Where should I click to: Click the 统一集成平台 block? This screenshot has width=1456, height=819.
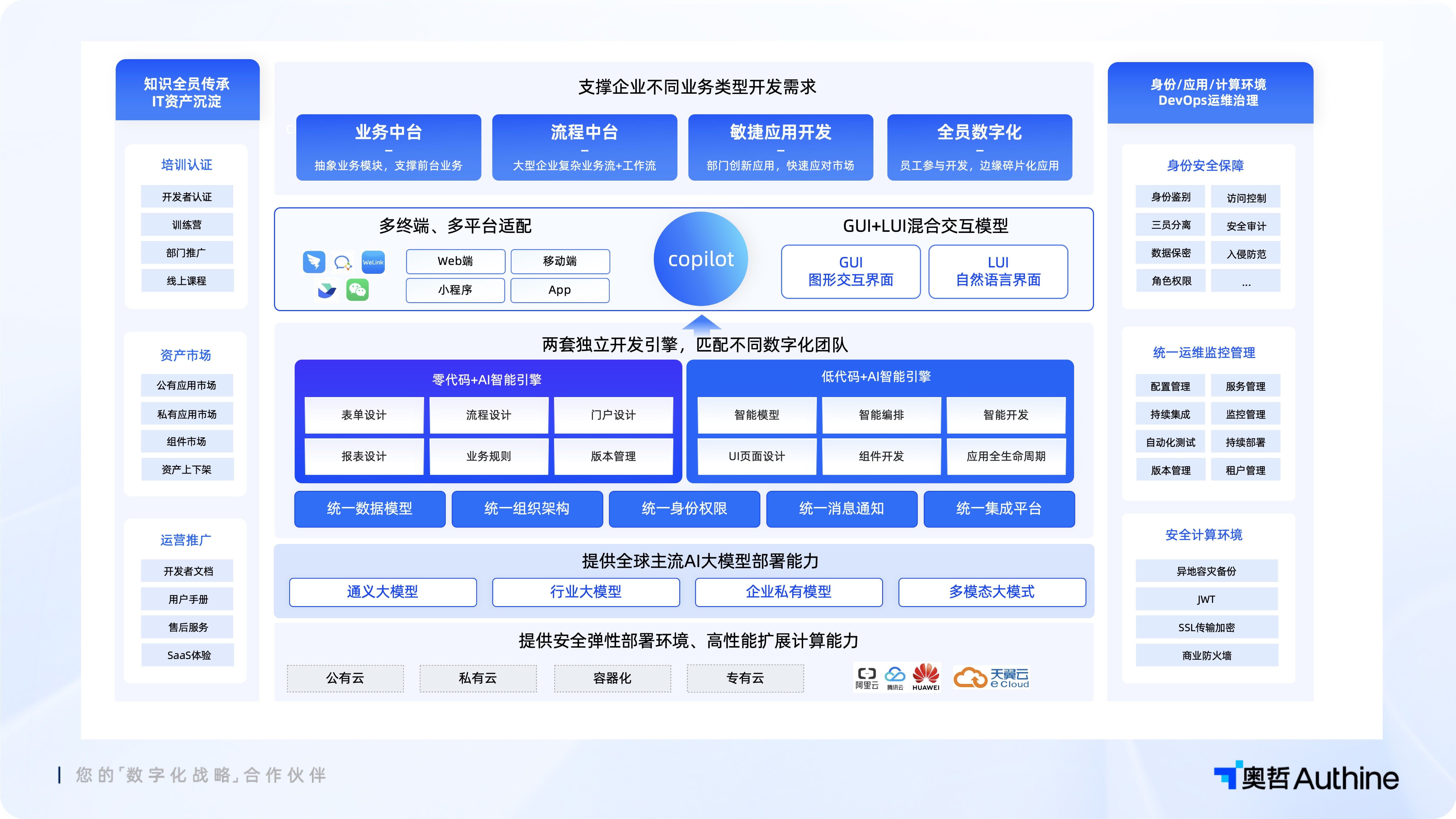click(x=999, y=509)
